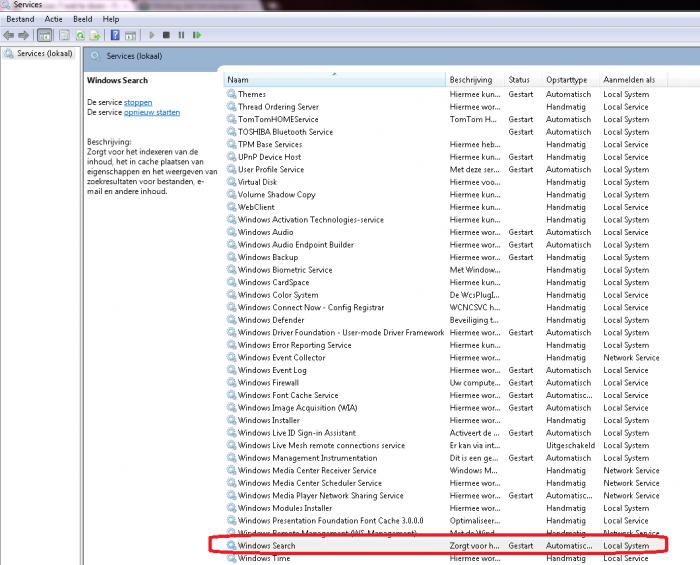This screenshot has height=565, width=700.
Task: Select Windows Activation Technologies-service
Action: click(x=444, y=219)
